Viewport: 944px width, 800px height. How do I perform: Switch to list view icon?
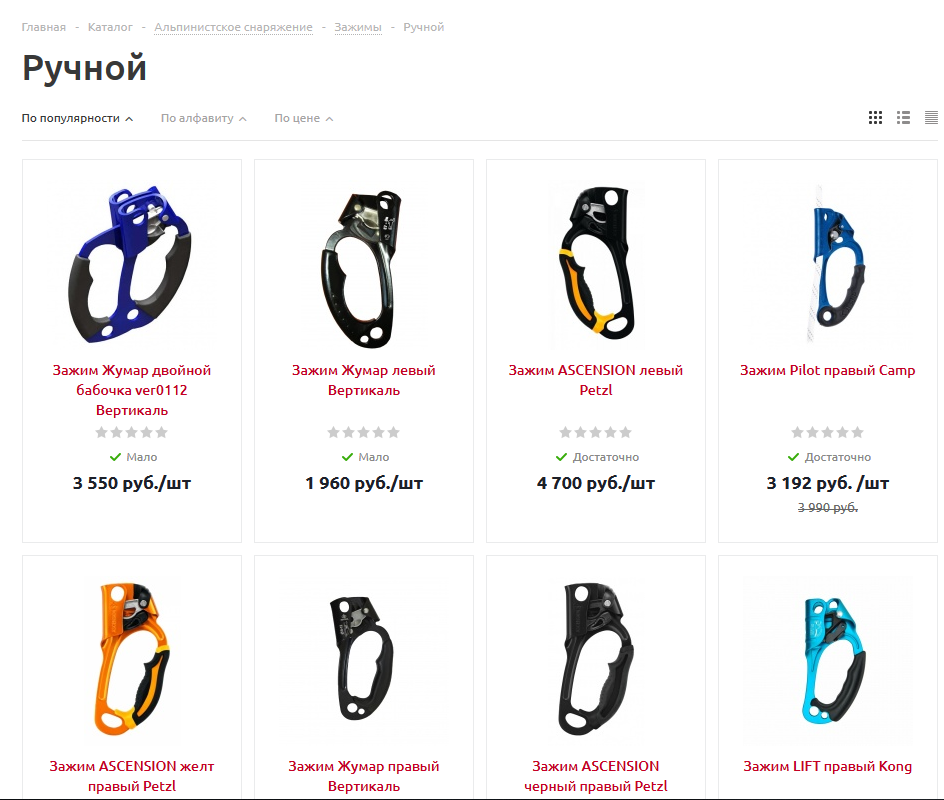coord(903,118)
